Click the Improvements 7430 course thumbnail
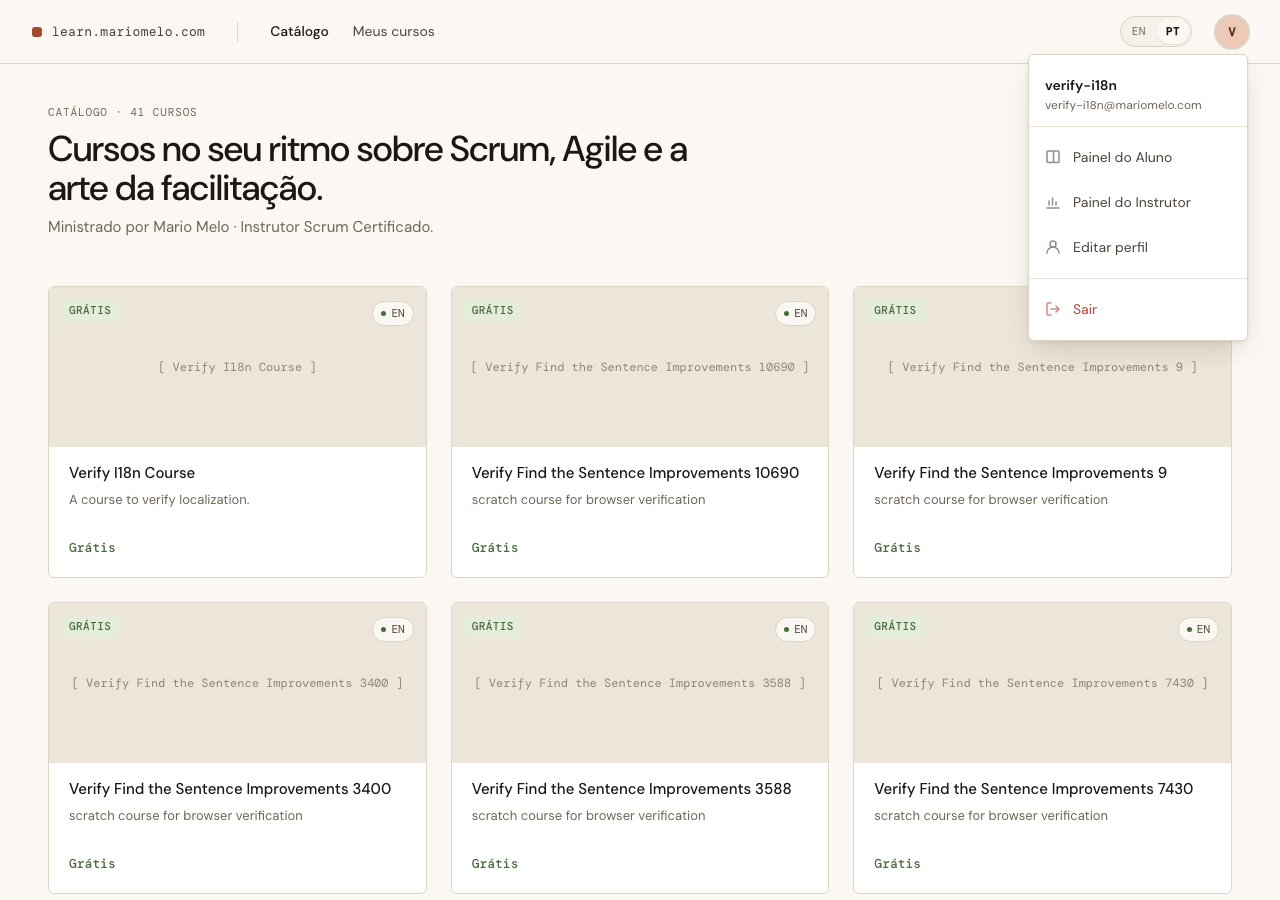Screen dimensions: 1280x900 [x=1042, y=683]
